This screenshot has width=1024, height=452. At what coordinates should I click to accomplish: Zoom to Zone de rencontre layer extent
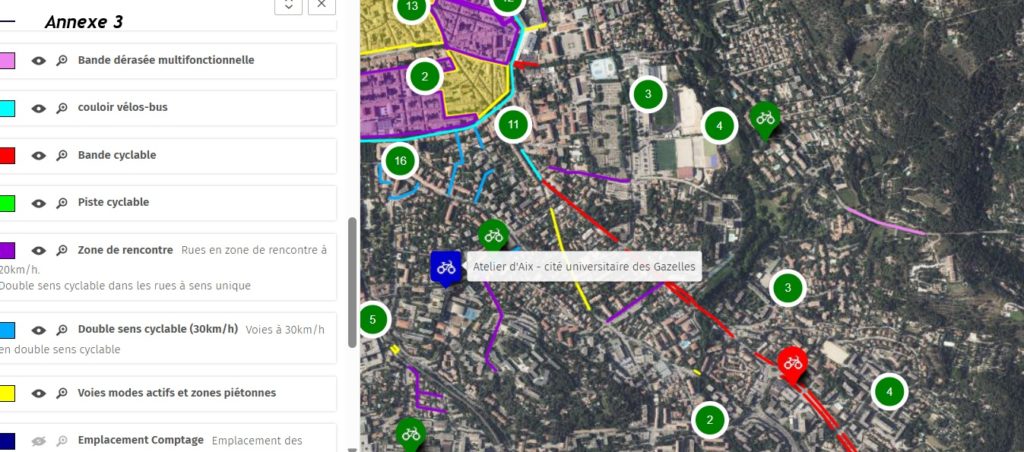pyautogui.click(x=61, y=250)
